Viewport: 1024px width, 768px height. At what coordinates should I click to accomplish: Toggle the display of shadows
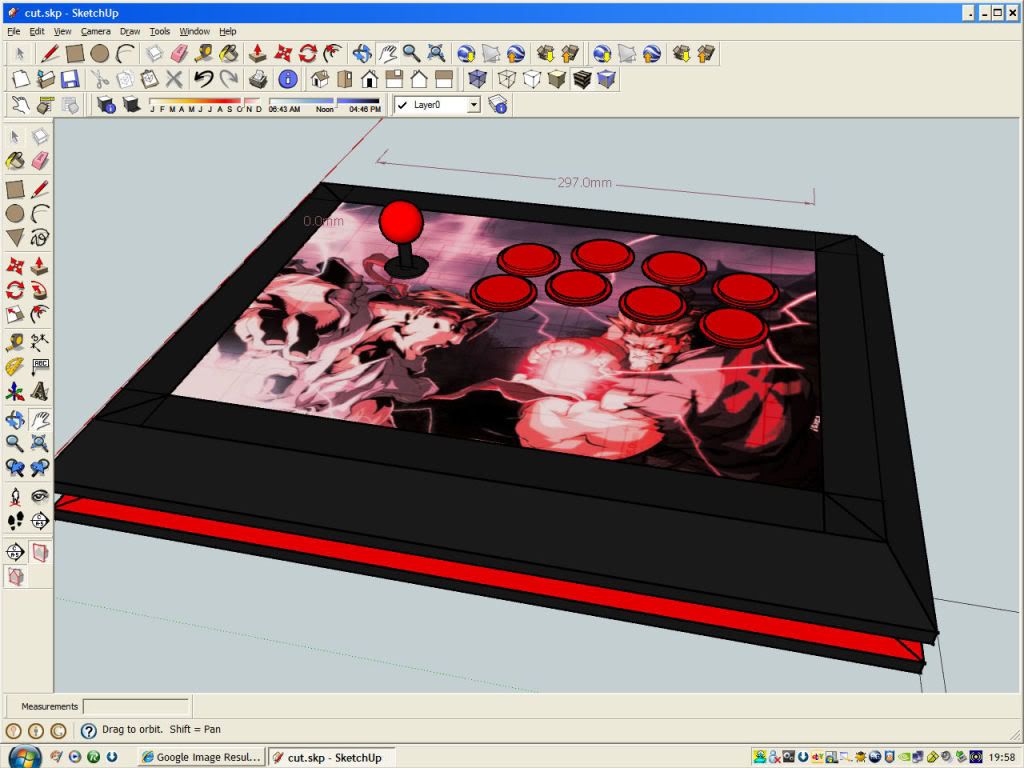point(131,104)
